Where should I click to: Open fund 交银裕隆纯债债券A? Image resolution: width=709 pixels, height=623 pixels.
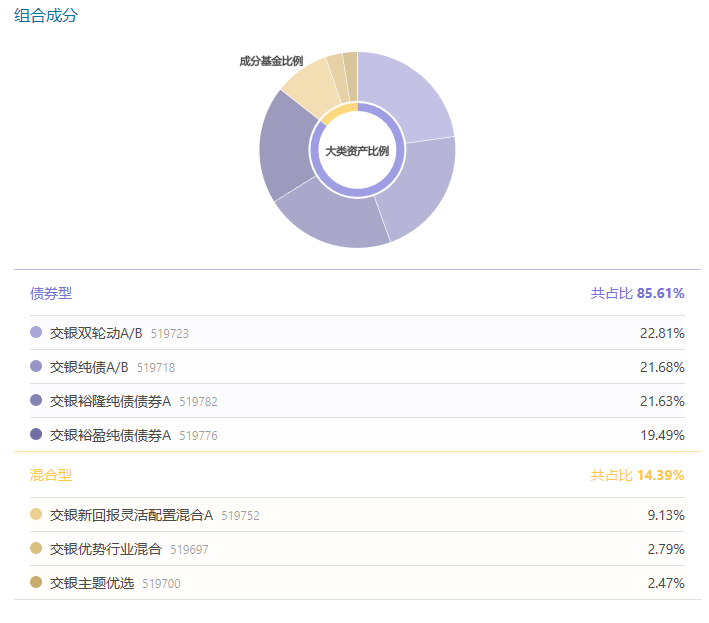pyautogui.click(x=110, y=401)
